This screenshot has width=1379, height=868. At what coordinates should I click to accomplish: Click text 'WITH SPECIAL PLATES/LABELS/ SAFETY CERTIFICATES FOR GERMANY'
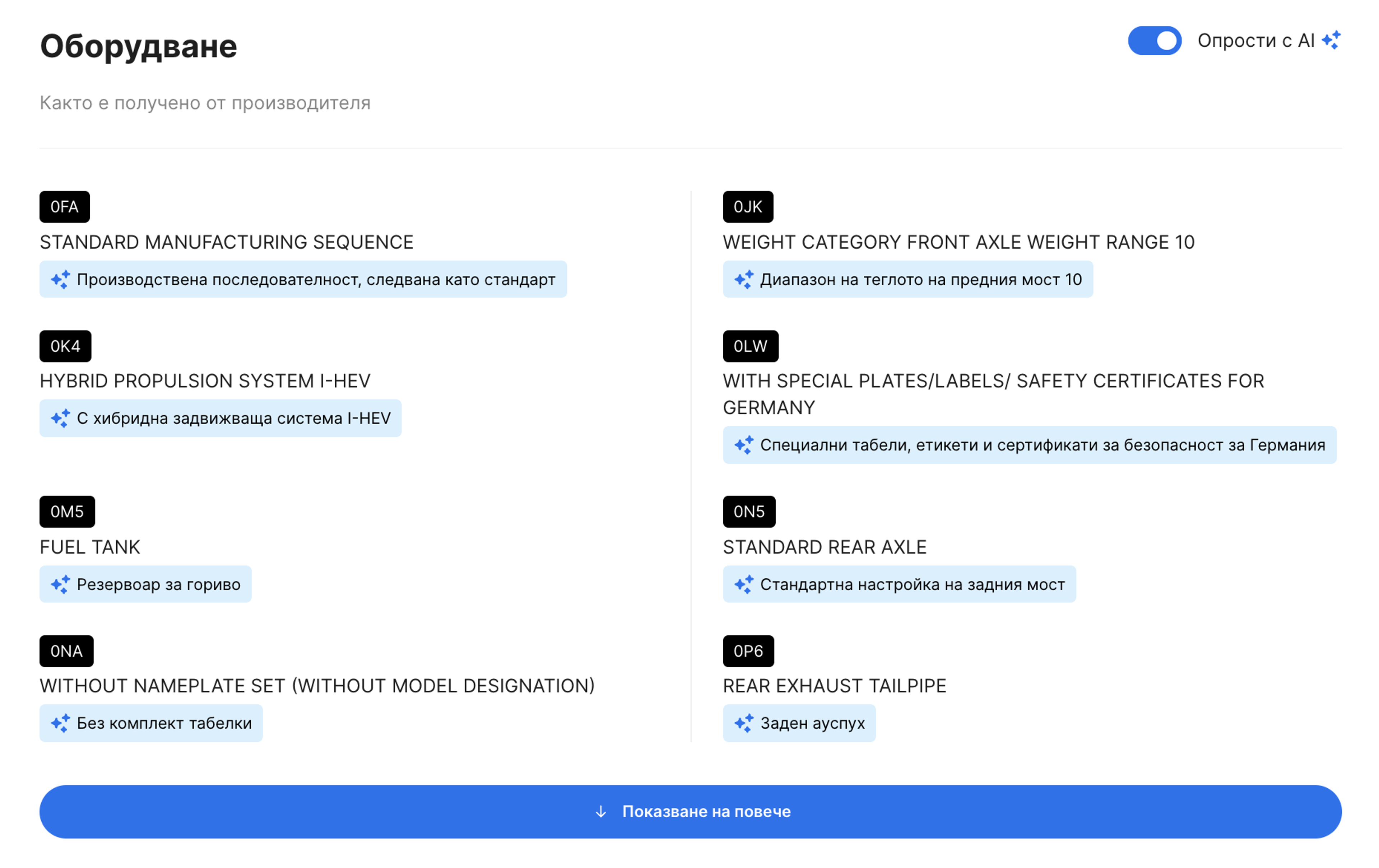993,394
